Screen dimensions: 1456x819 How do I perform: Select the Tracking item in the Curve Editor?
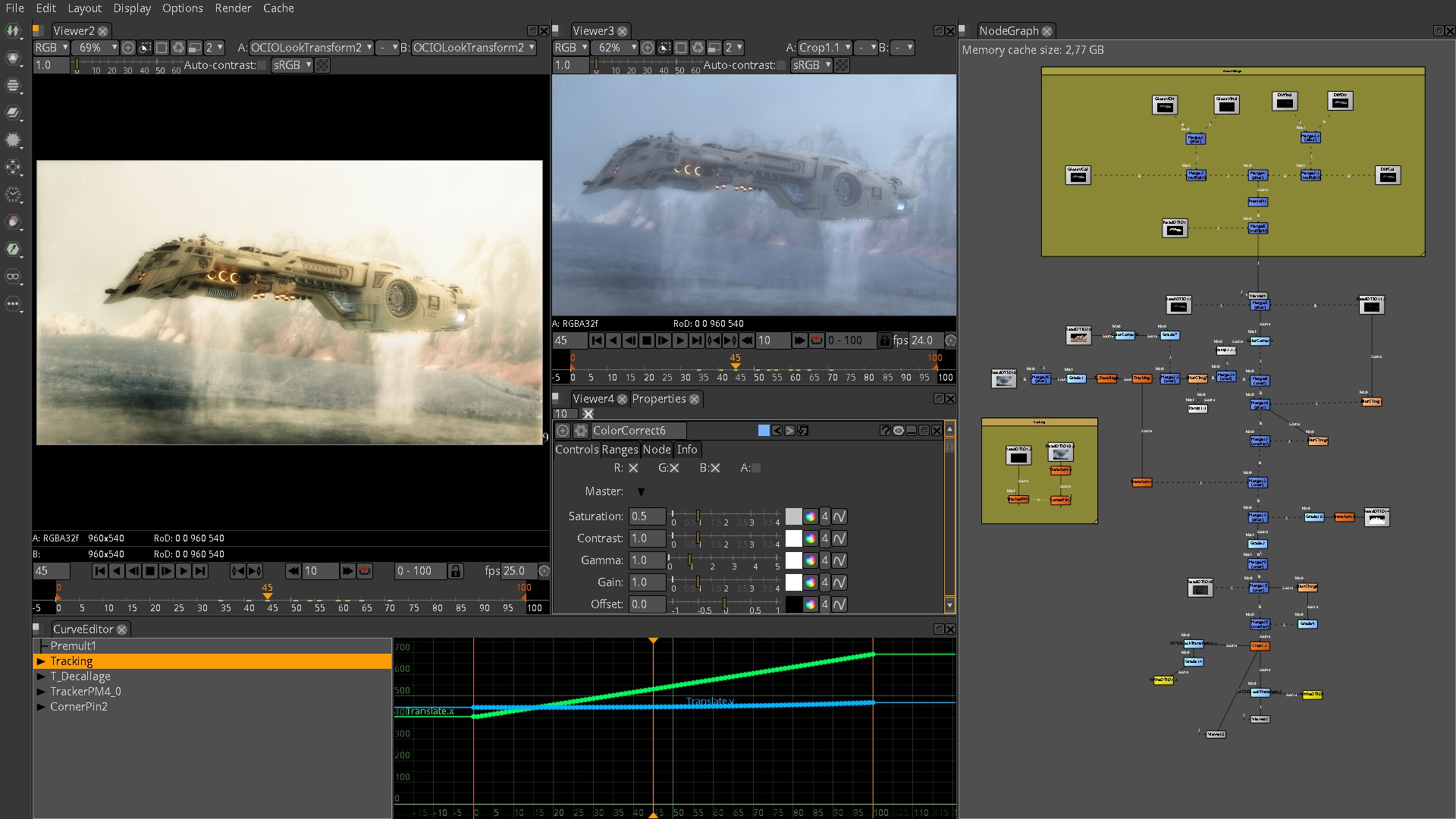[72, 661]
